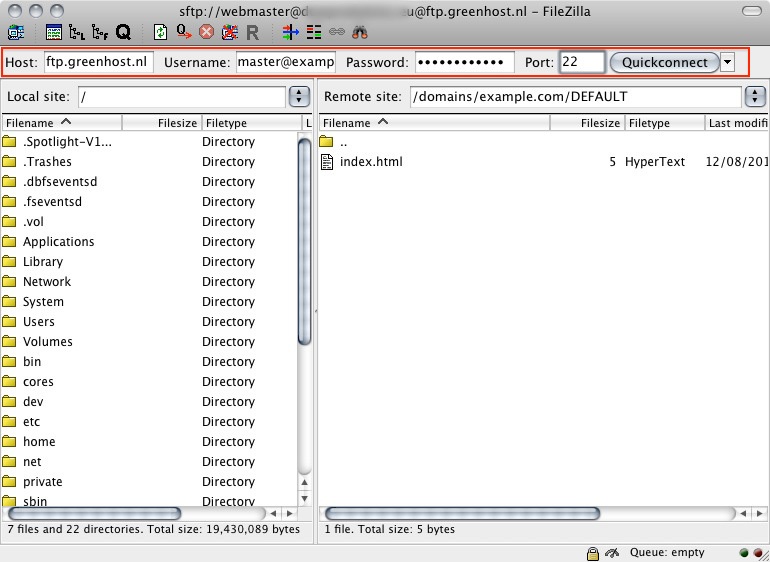Click local pane horizontal scrollbar thumb
This screenshot has height=562, width=770.
94,513
